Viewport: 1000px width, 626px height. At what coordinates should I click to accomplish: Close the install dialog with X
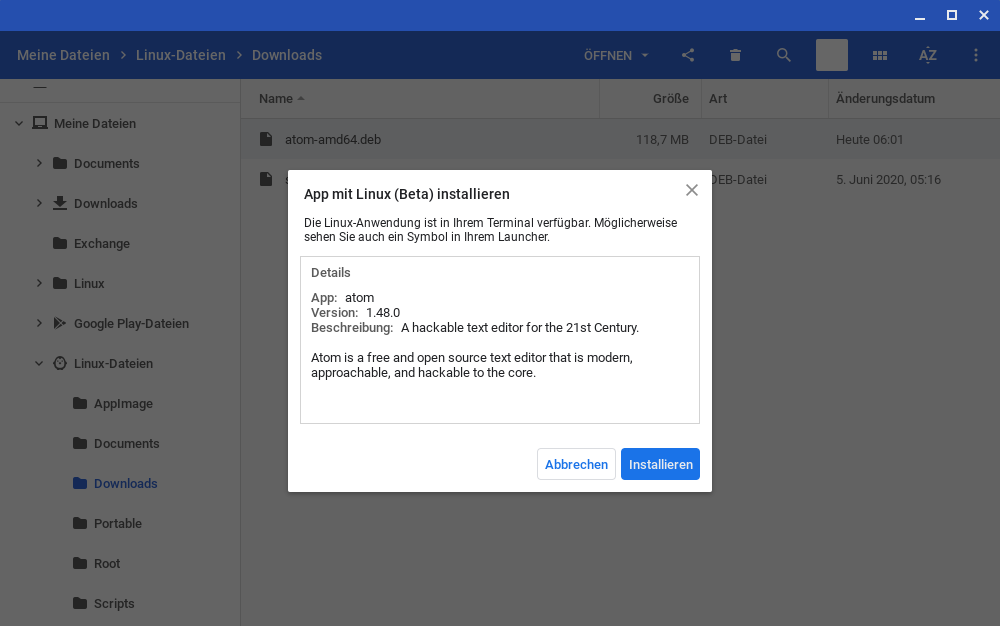(x=691, y=190)
